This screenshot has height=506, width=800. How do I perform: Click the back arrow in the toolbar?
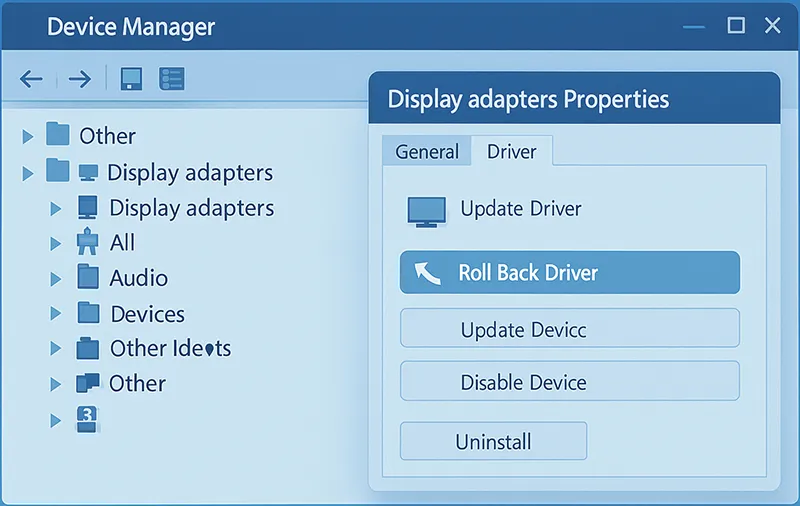tap(31, 79)
